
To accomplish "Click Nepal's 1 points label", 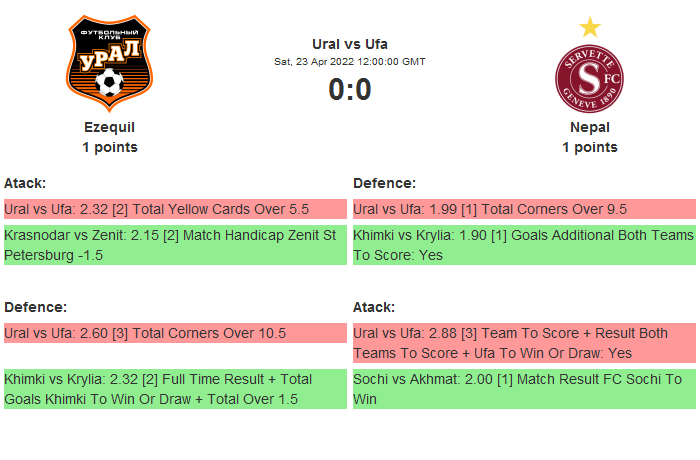I will pos(590,147).
